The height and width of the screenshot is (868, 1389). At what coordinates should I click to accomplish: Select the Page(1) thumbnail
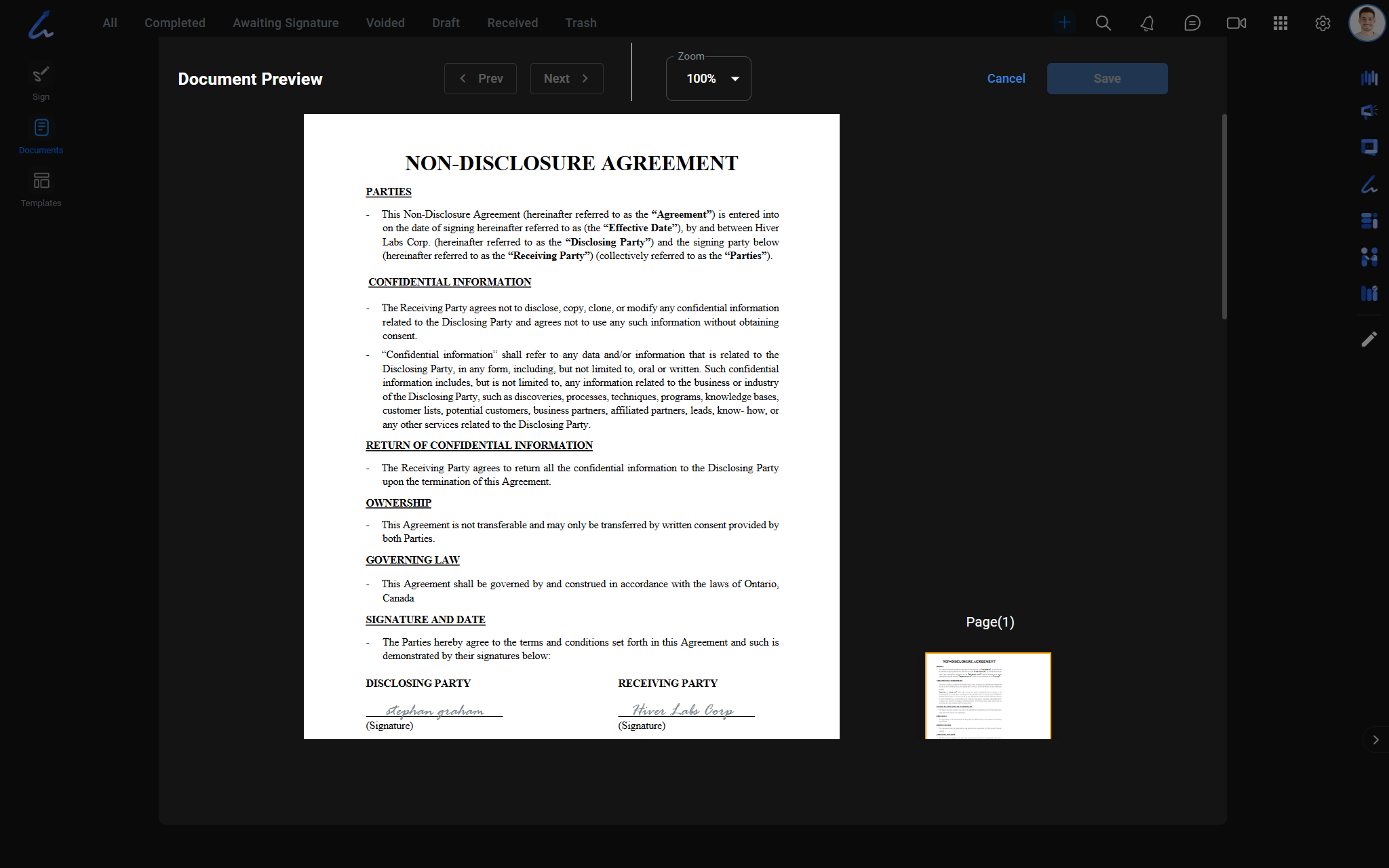point(987,696)
